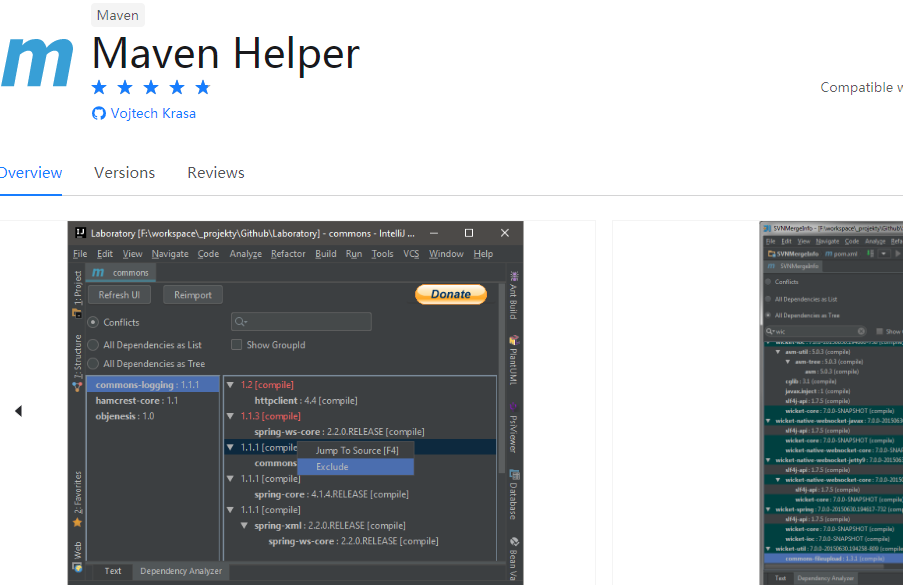903x585 pixels.
Task: Open the Refactor menu in IntelliJ screenshot
Action: coord(288,254)
